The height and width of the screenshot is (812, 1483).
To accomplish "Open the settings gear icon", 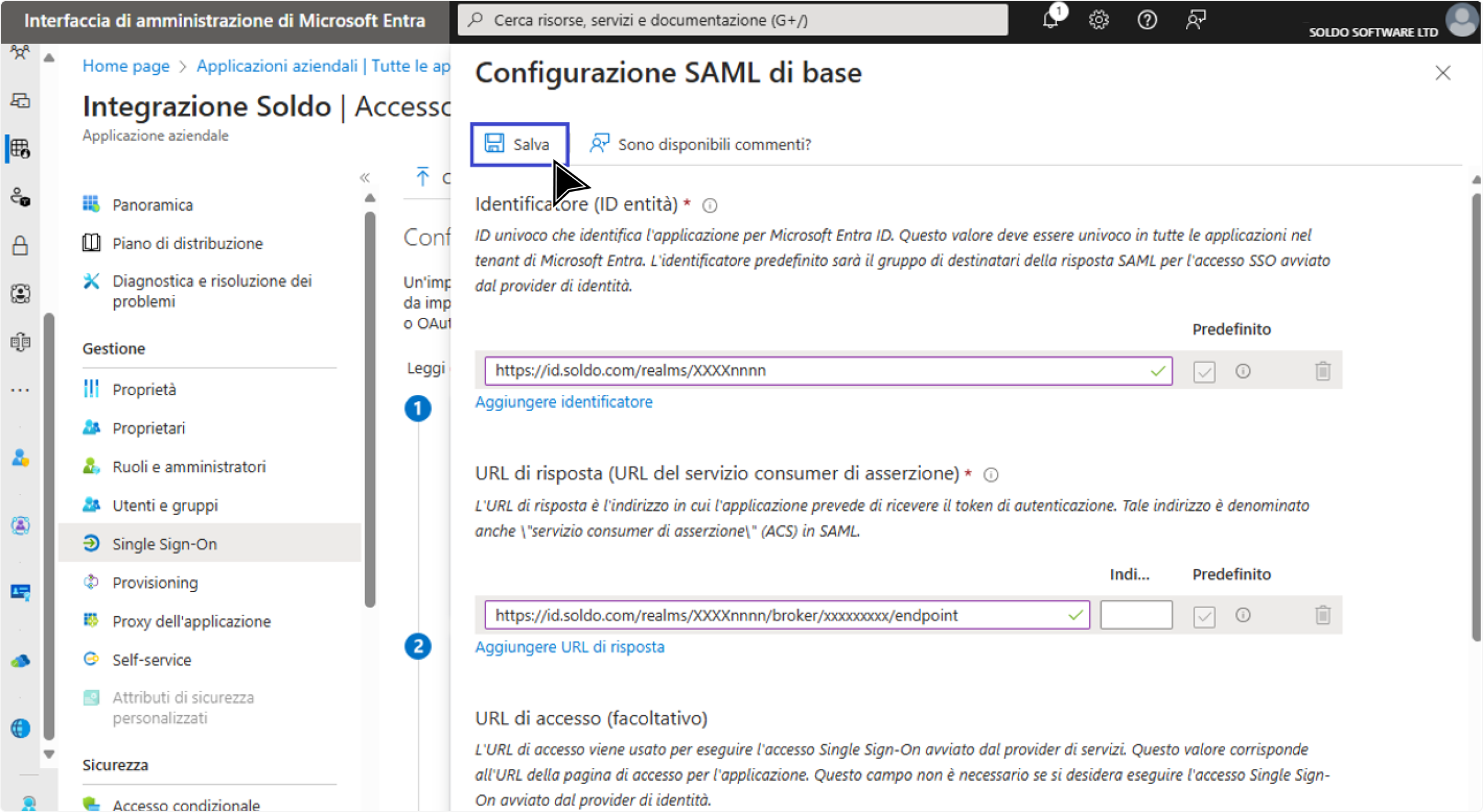I will (x=1098, y=20).
